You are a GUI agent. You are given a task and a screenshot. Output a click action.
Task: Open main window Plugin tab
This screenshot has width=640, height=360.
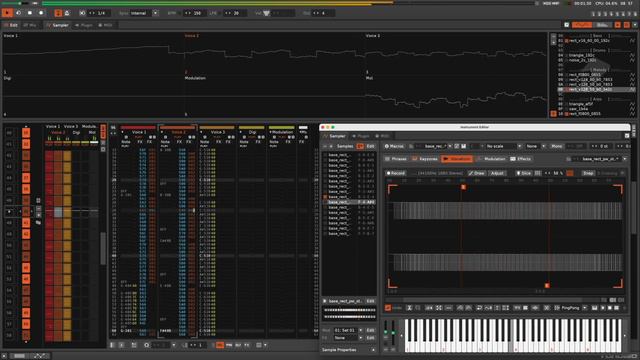point(84,25)
